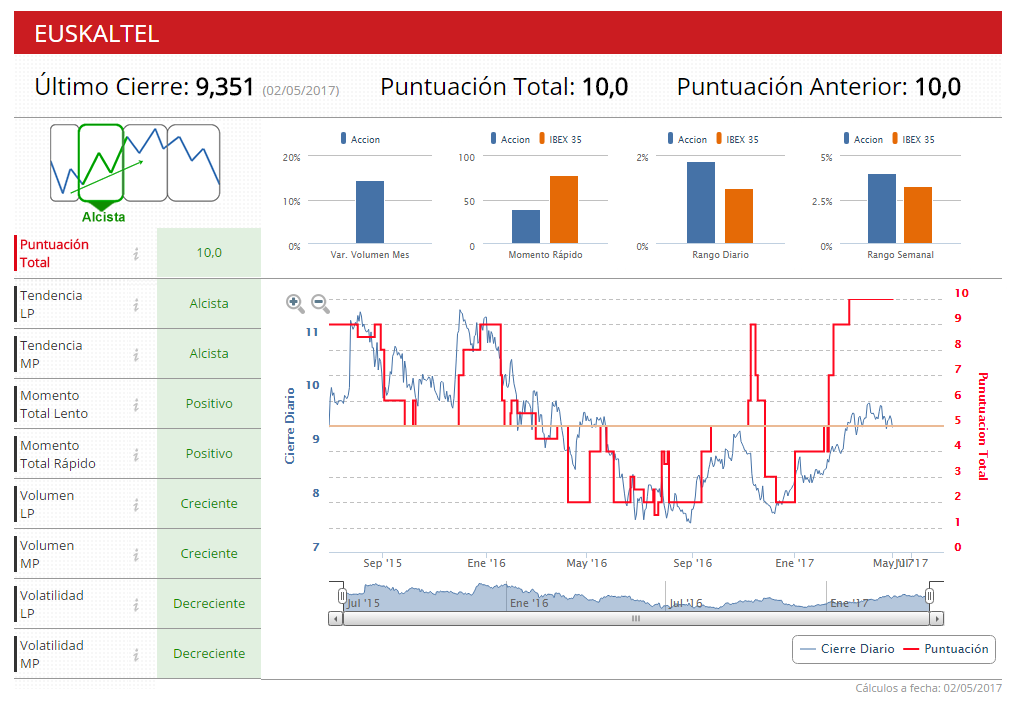The image size is (1019, 701).
Task: Open info icon for Puntuación Total row
Action: click(x=136, y=254)
